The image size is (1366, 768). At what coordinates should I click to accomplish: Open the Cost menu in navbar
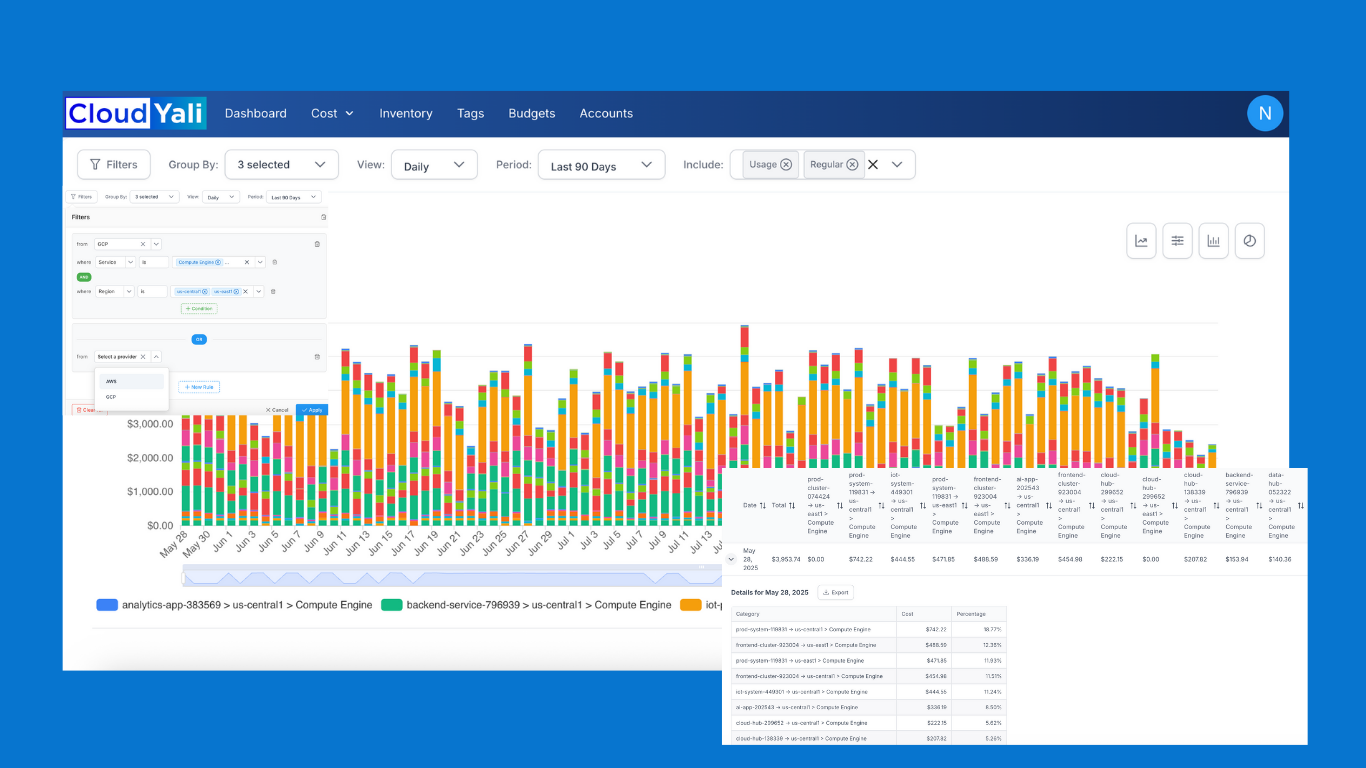tap(332, 113)
